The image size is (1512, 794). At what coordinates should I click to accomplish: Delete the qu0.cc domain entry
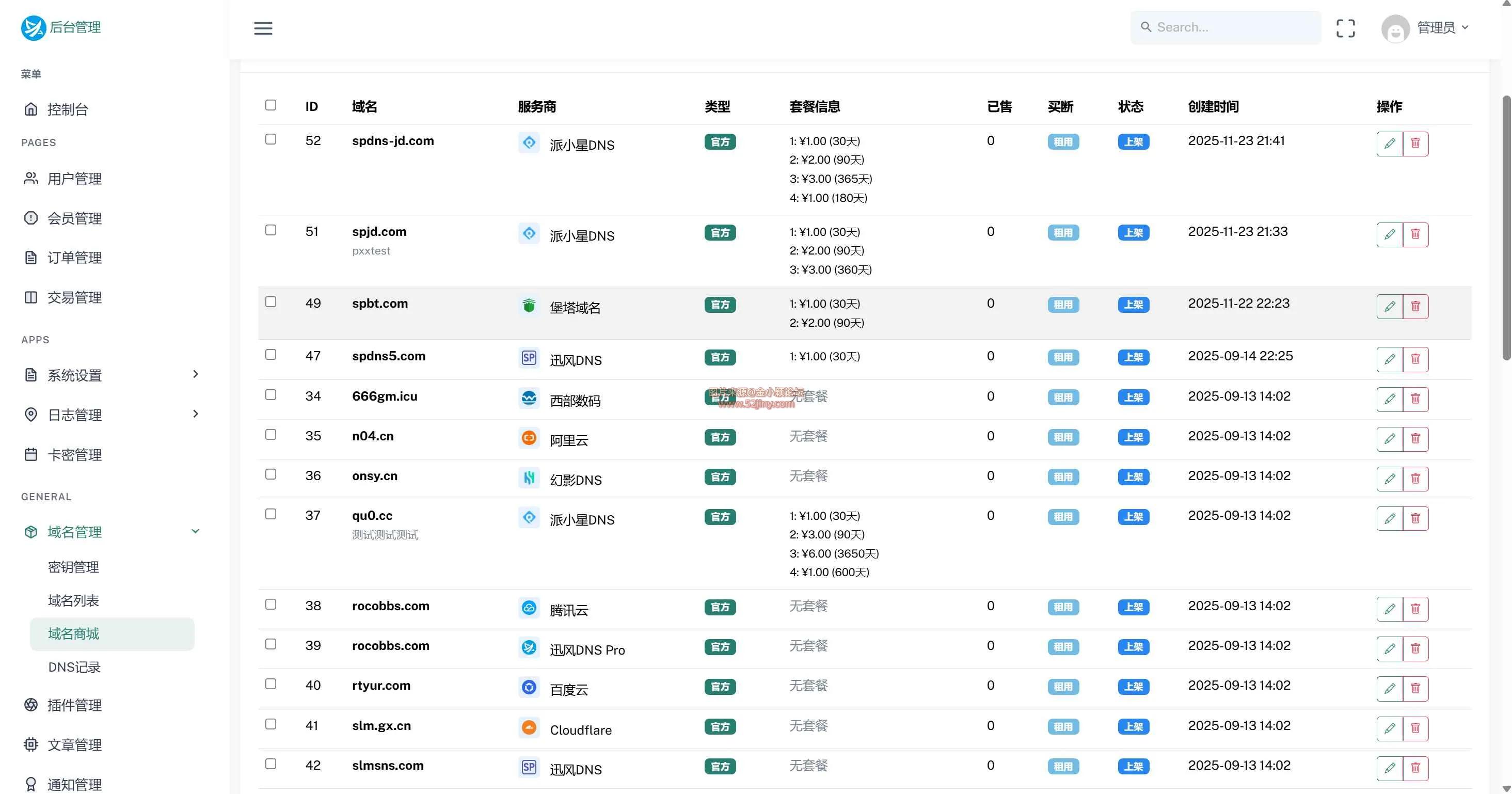pos(1415,518)
